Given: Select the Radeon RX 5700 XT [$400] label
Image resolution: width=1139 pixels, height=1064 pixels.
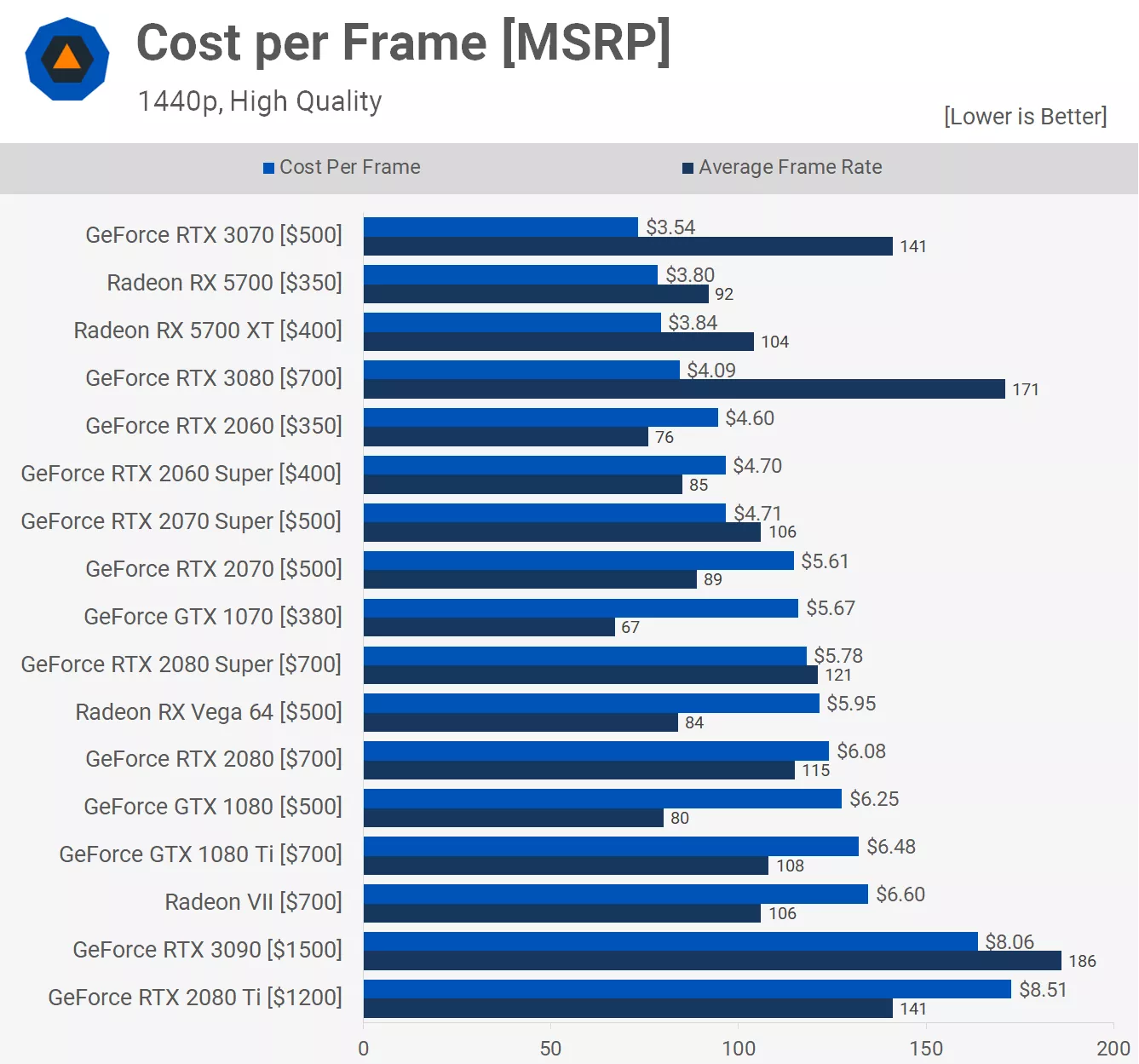Looking at the screenshot, I should [208, 331].
